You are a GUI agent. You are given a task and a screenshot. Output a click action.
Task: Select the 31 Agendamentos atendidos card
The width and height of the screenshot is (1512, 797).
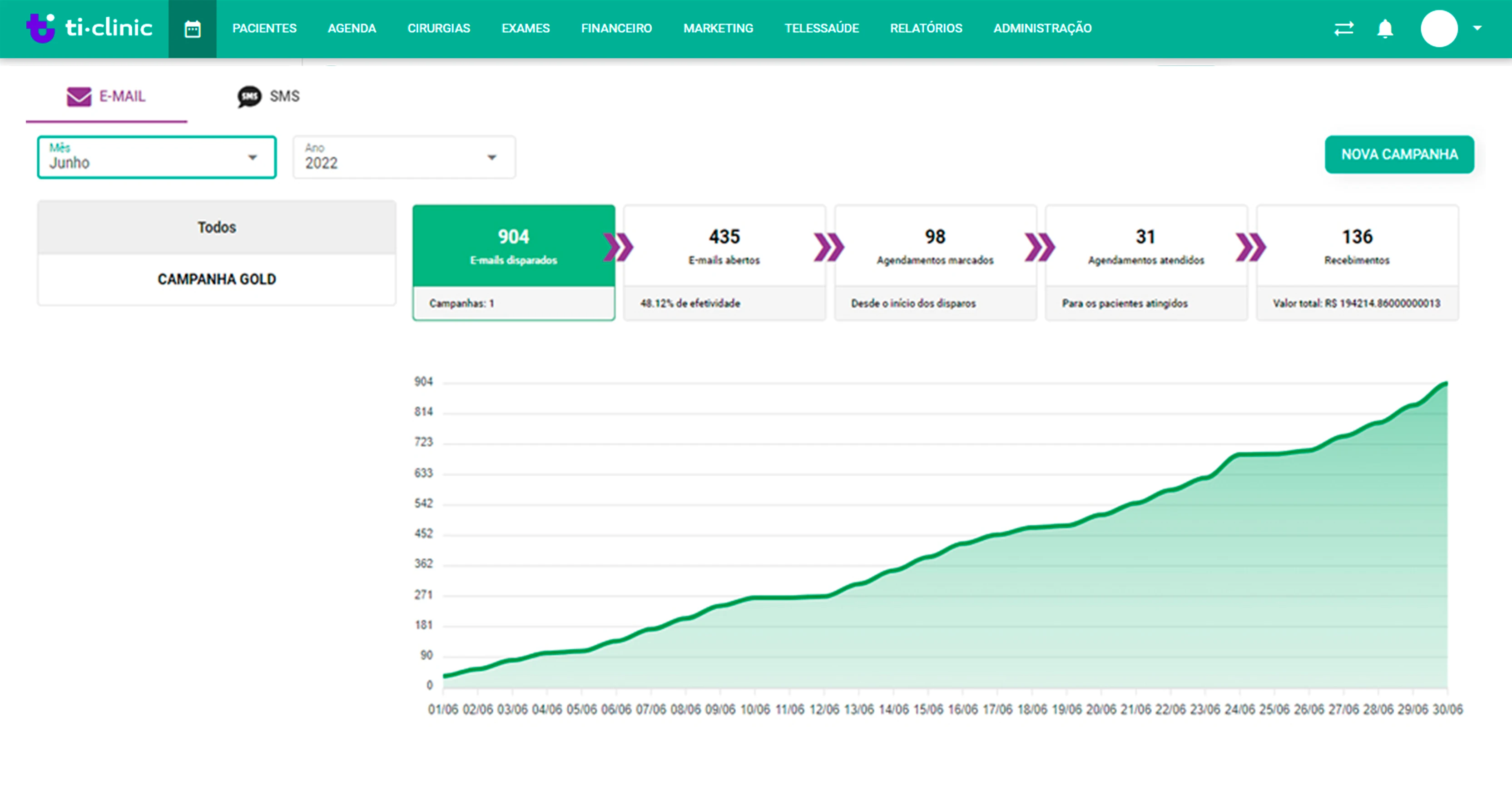1146,262
